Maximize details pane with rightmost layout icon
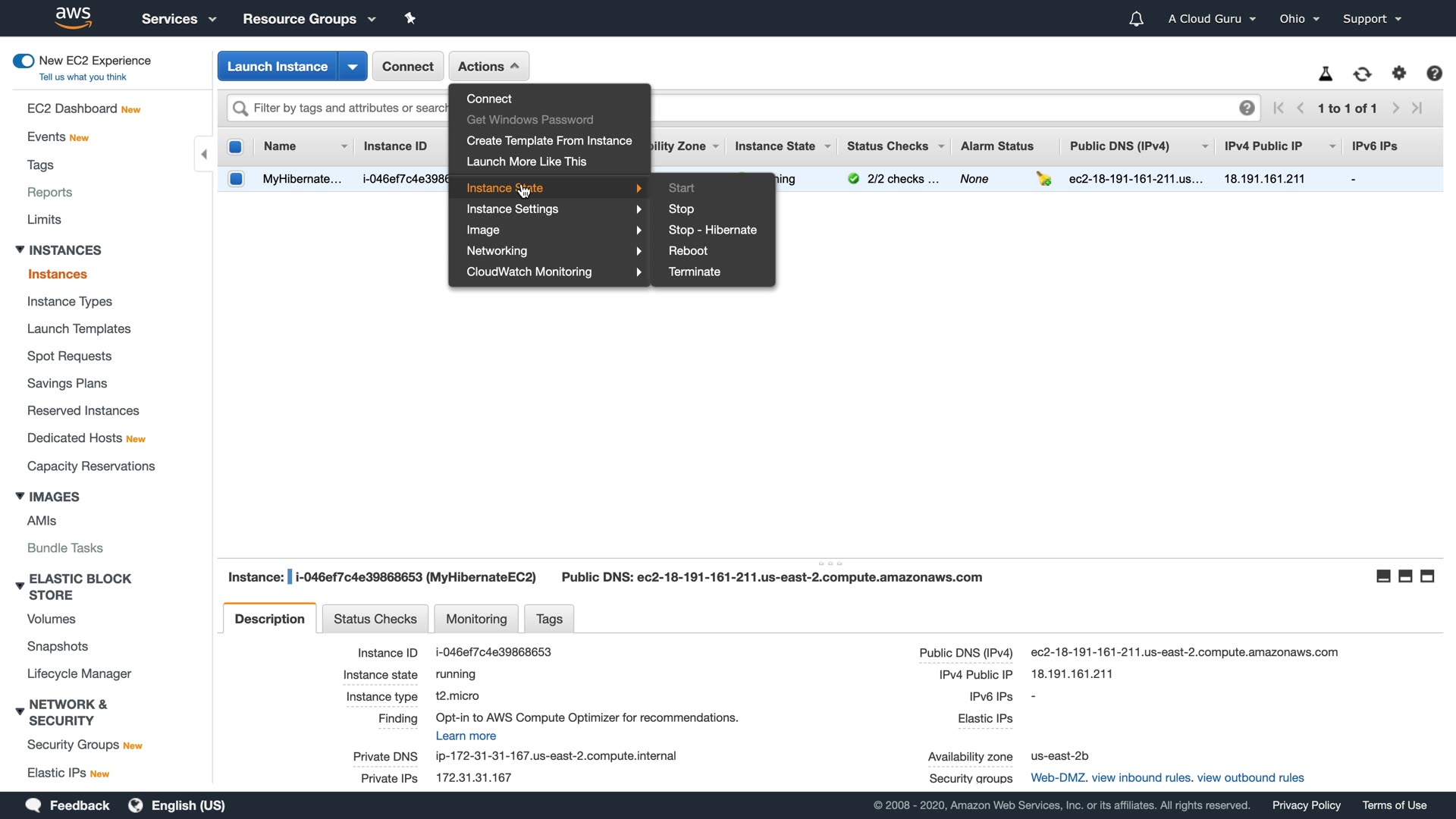 point(1427,576)
